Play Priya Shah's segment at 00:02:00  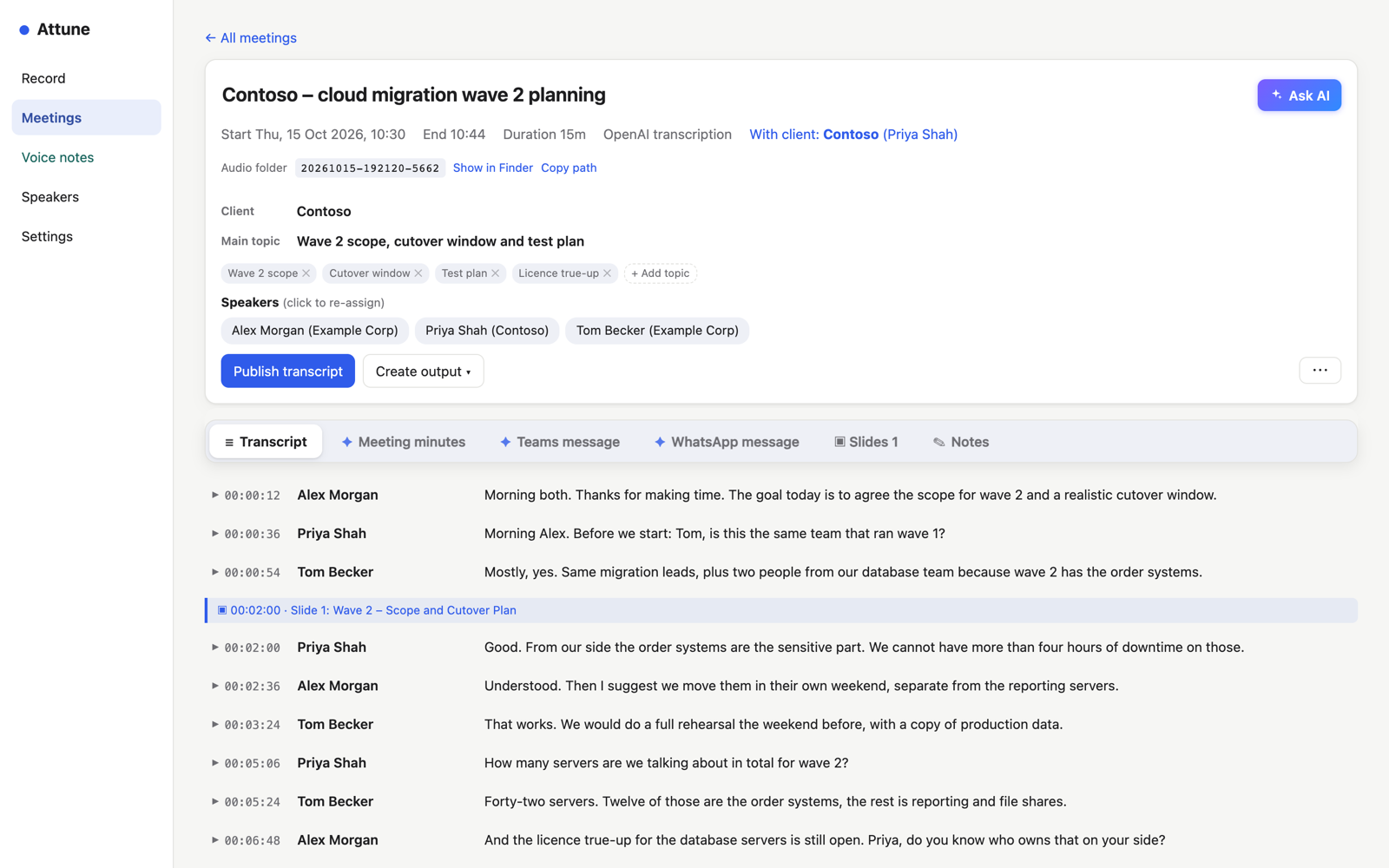tap(214, 648)
